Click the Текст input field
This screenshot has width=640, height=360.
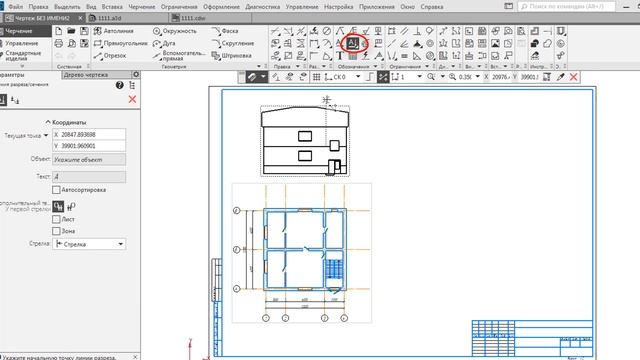click(89, 177)
